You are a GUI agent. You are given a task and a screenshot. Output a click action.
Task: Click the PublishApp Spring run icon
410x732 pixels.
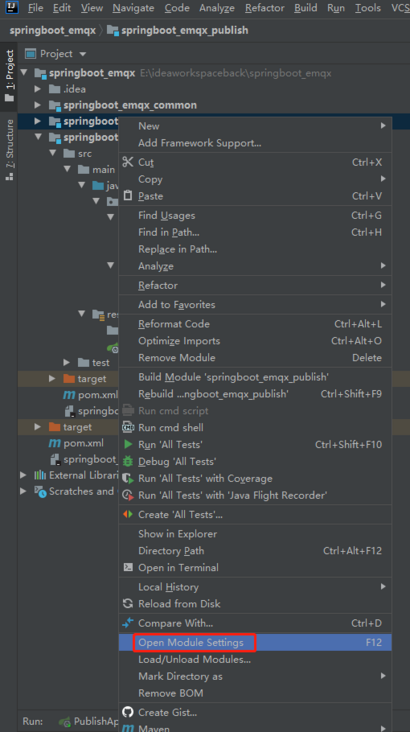(x=64, y=722)
